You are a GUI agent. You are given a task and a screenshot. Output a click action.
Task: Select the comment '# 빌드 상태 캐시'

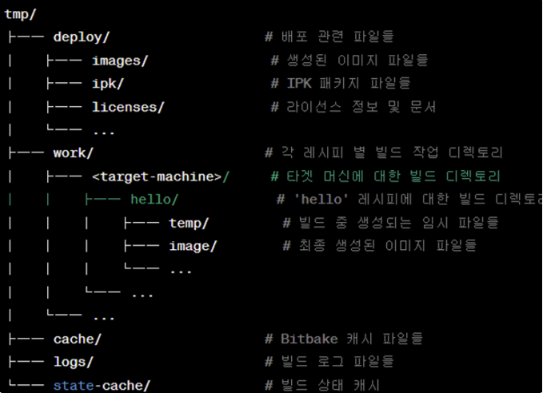tap(322, 385)
